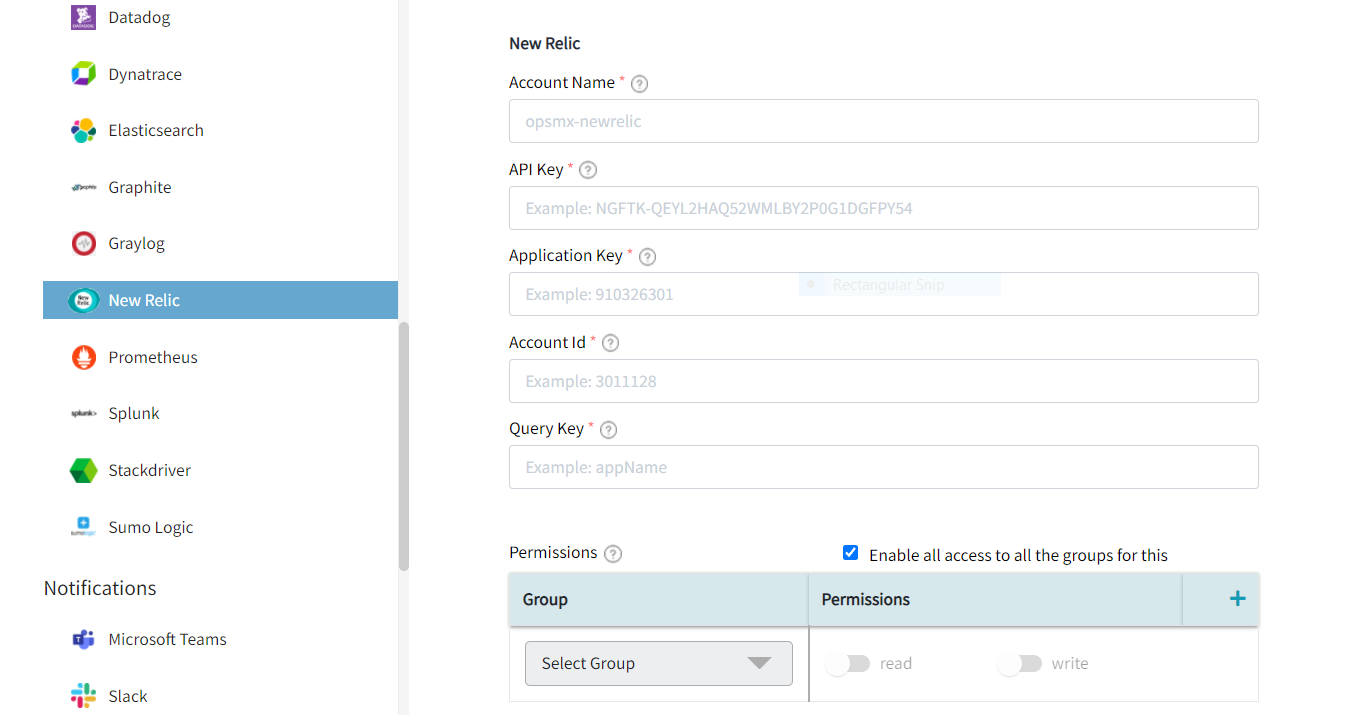Open the Select Group dropdown
The image size is (1345, 715).
[x=658, y=663]
